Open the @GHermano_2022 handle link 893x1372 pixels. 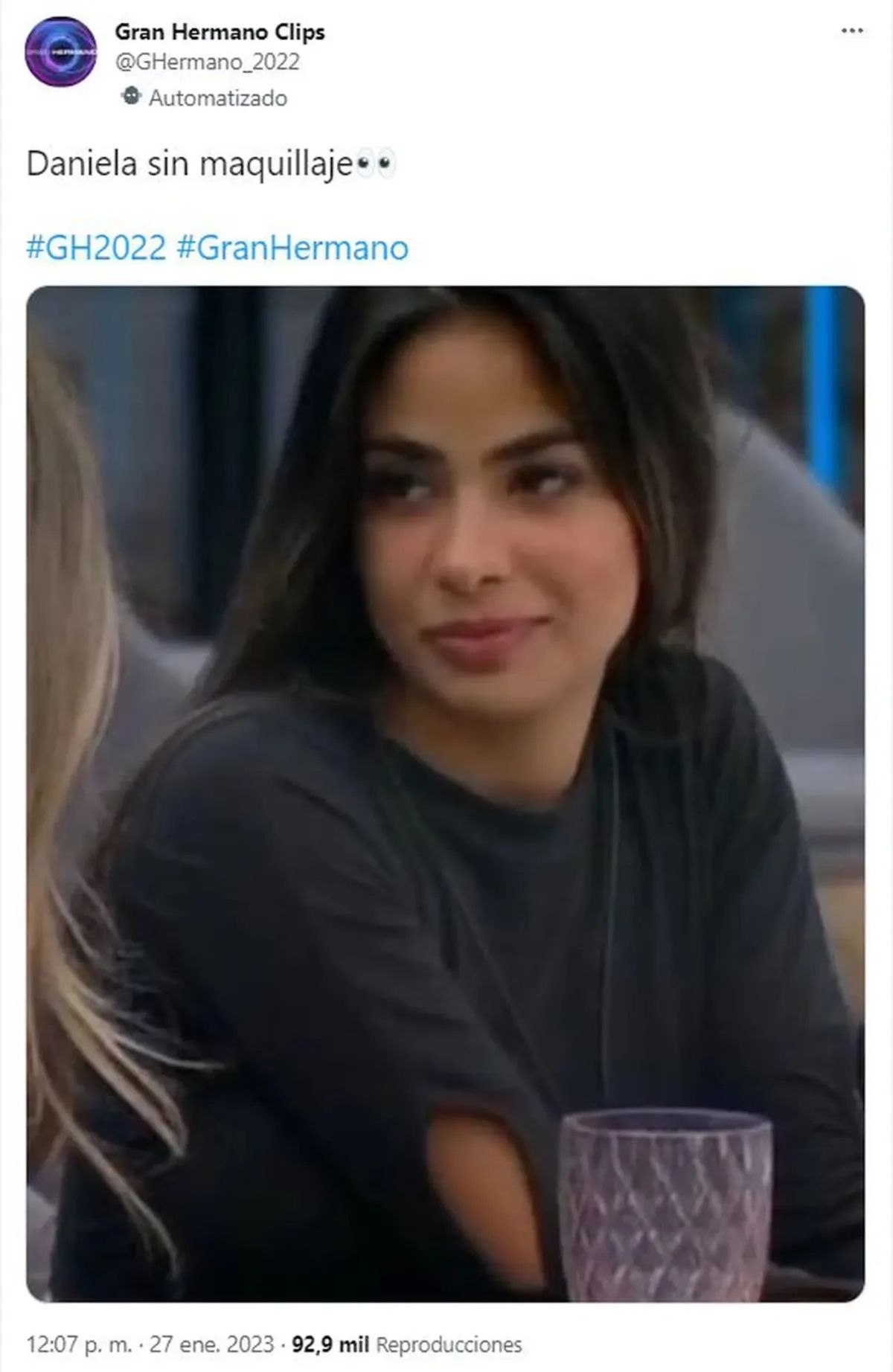tap(207, 62)
